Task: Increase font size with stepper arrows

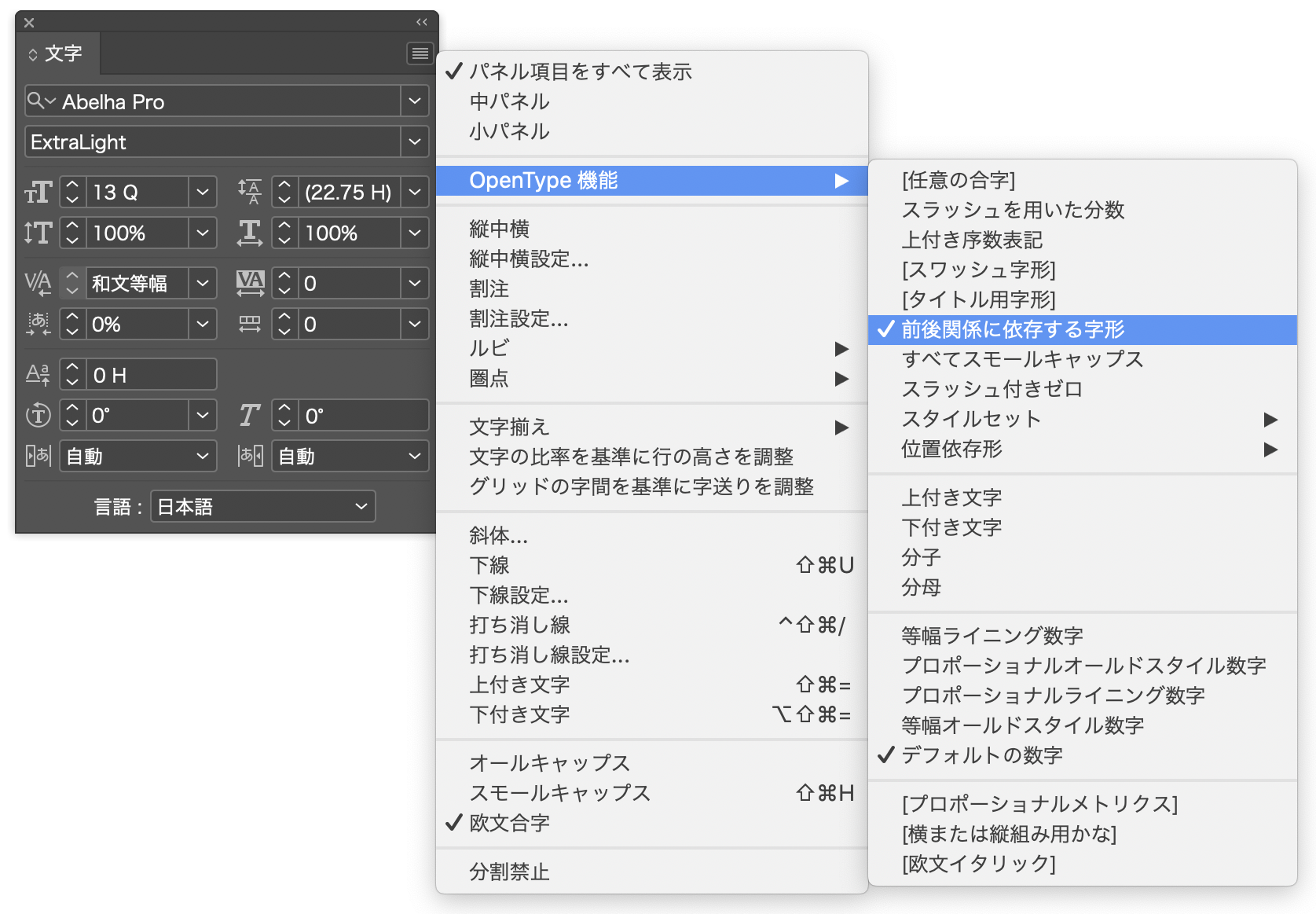Action: pos(72,185)
